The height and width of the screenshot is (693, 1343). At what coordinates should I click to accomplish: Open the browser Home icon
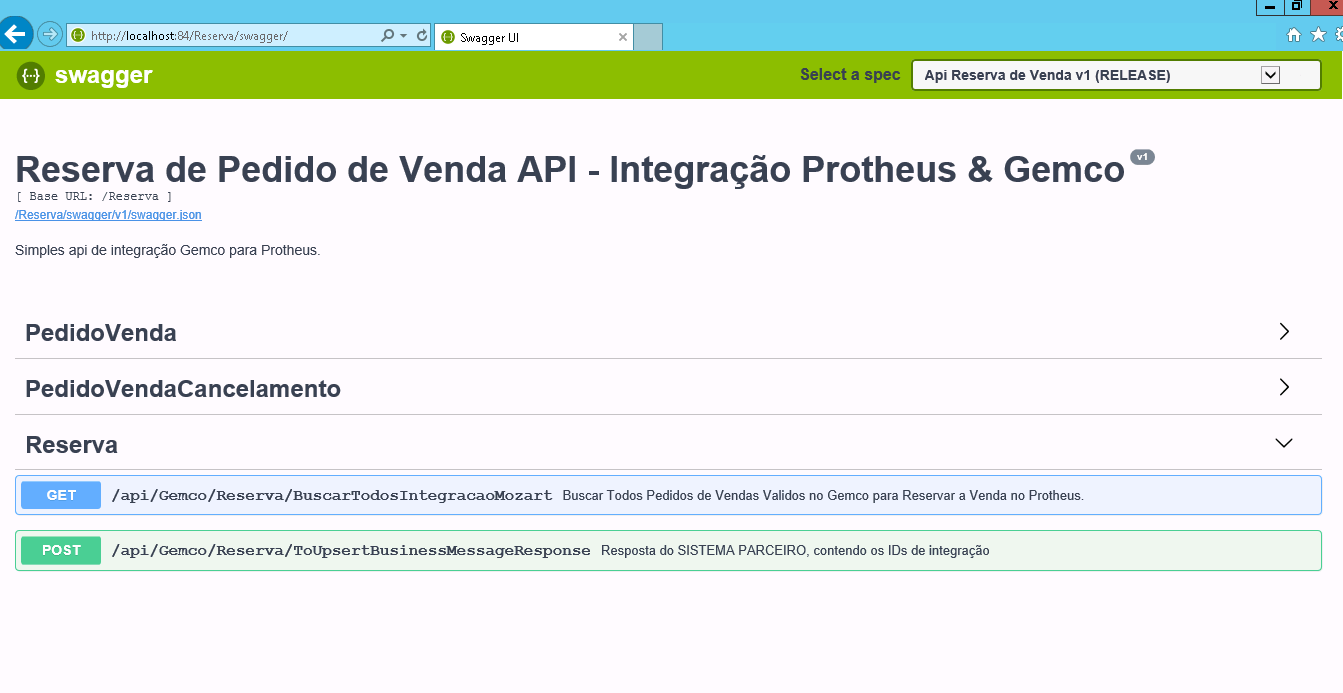1294,35
